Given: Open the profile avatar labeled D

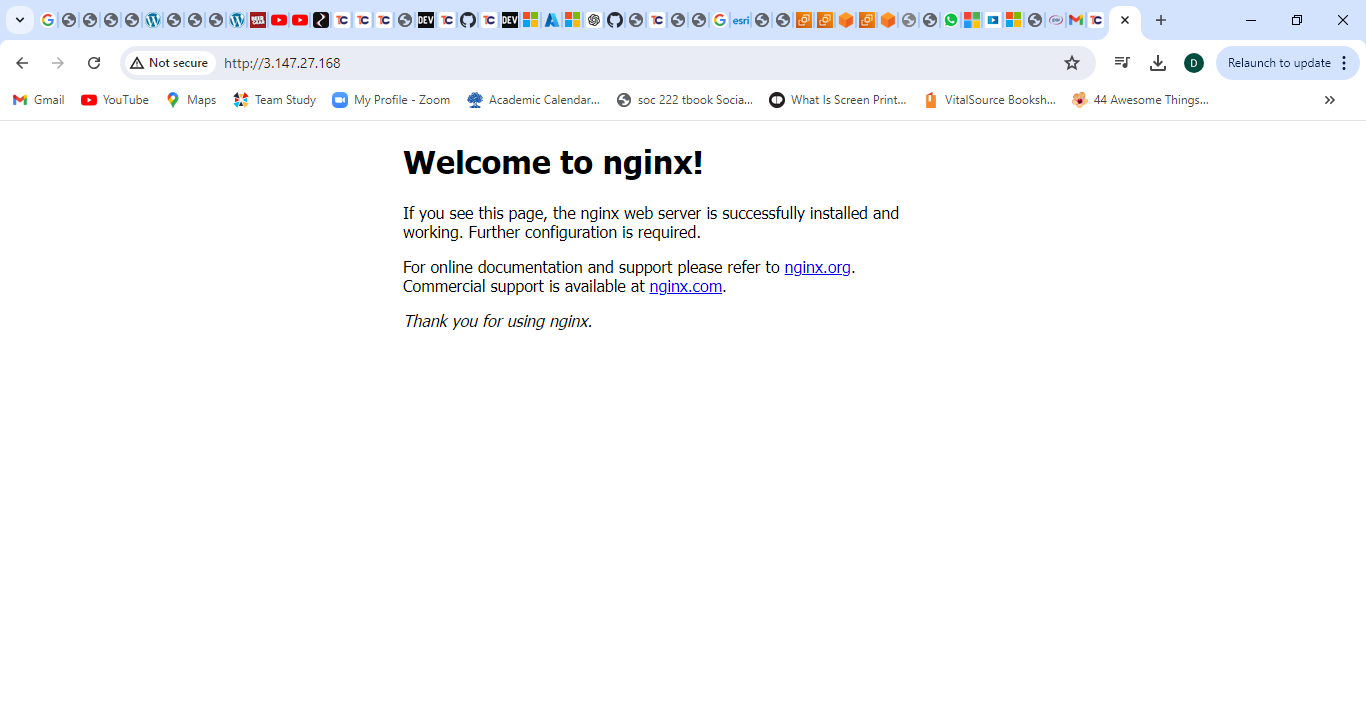Looking at the screenshot, I should (x=1194, y=63).
